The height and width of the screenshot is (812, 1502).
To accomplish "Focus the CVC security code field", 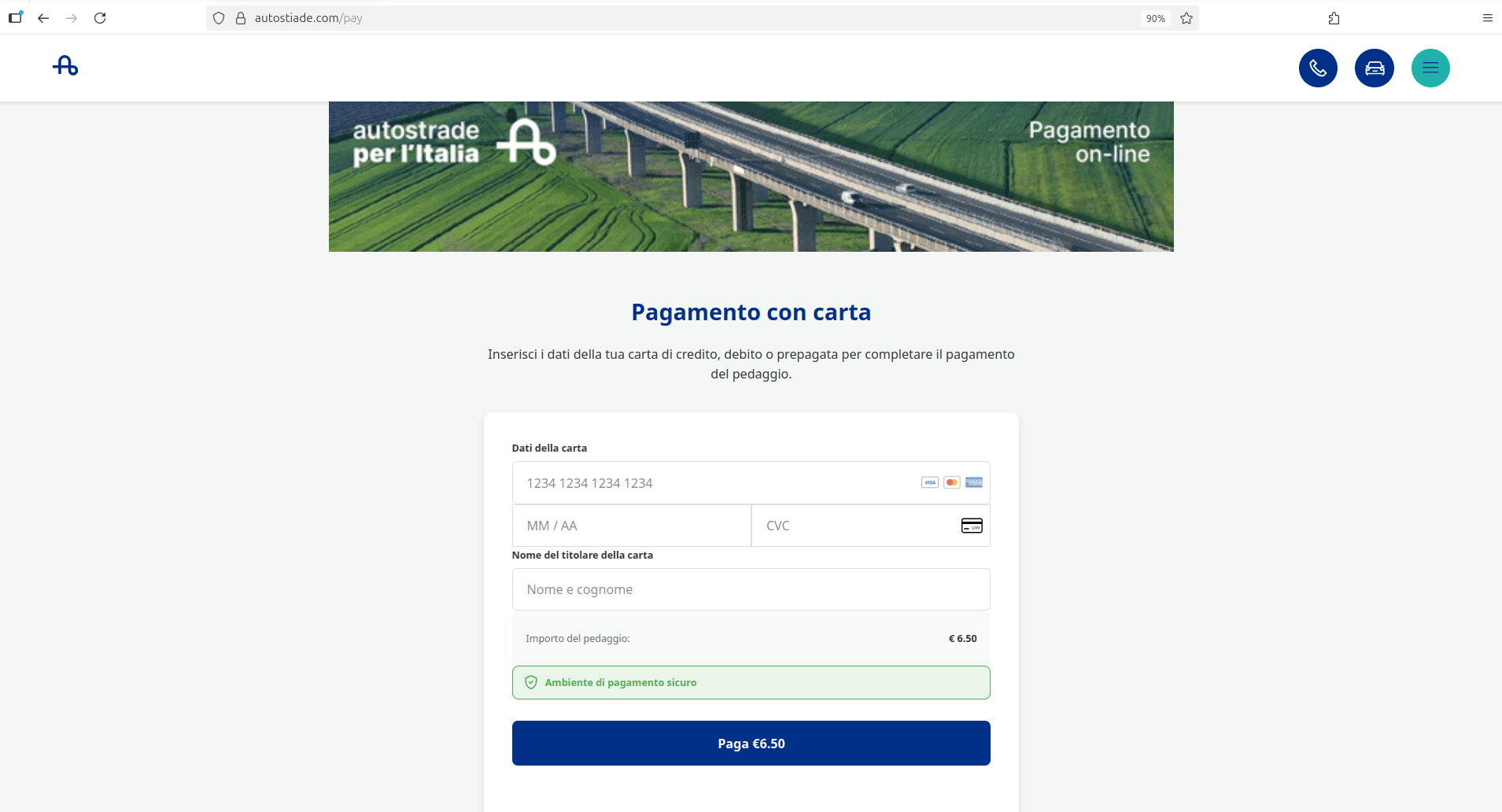I will [870, 526].
